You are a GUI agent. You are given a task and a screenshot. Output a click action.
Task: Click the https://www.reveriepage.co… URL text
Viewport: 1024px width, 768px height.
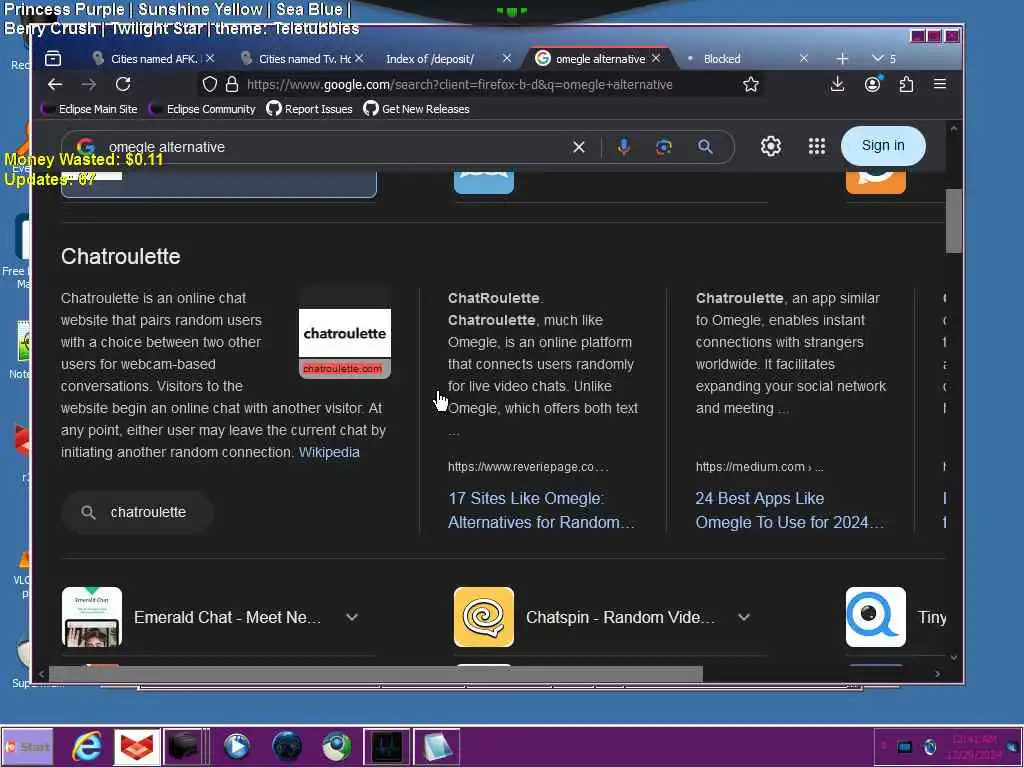click(x=528, y=467)
